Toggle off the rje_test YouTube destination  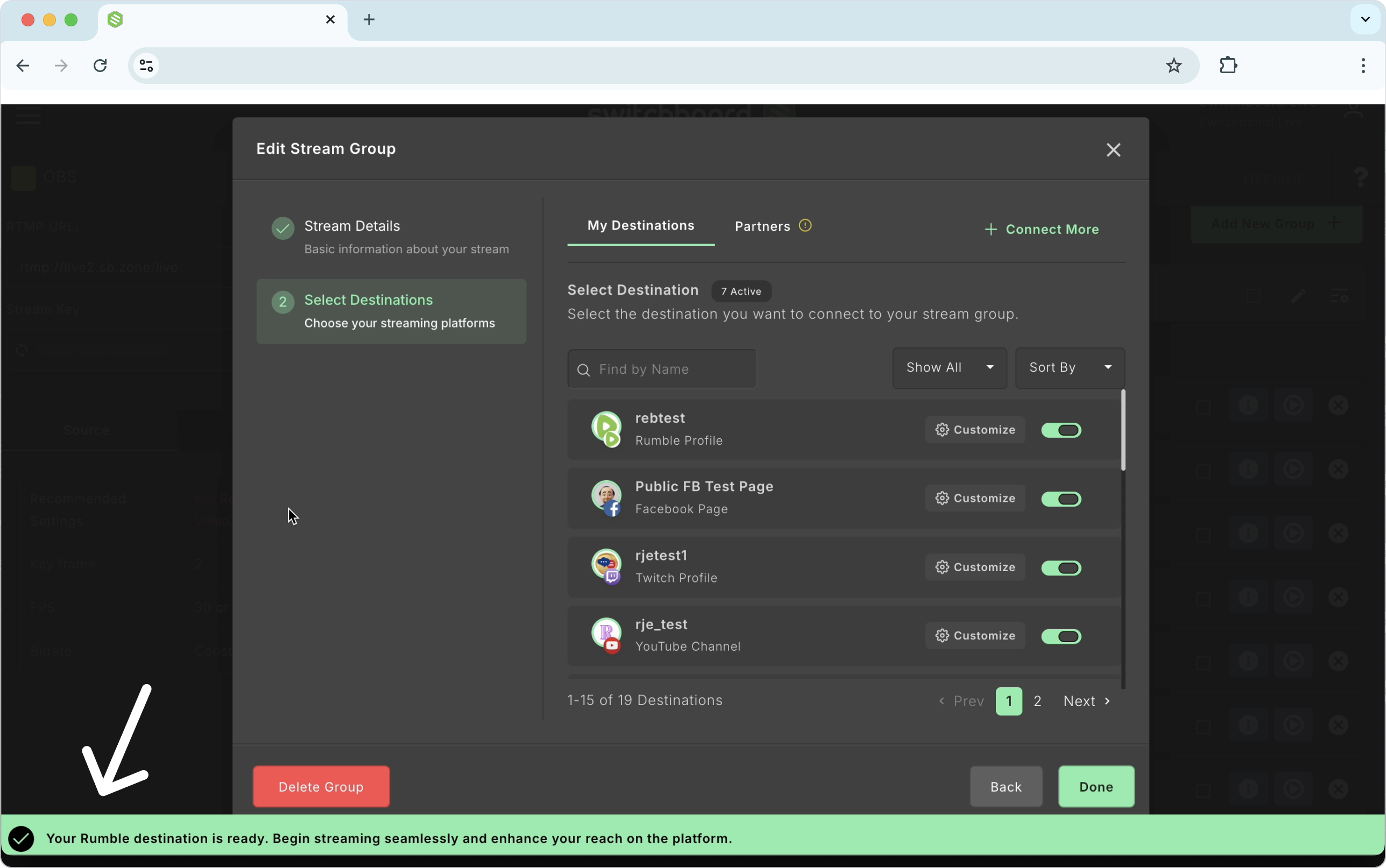tap(1061, 636)
